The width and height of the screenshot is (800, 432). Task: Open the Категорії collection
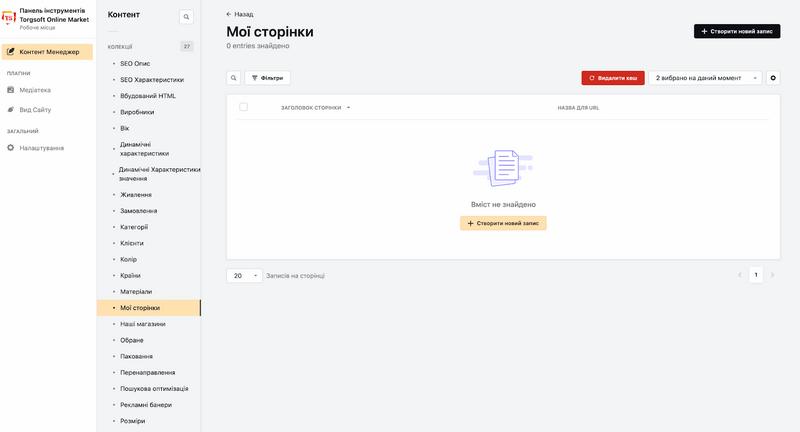pyautogui.click(x=134, y=227)
